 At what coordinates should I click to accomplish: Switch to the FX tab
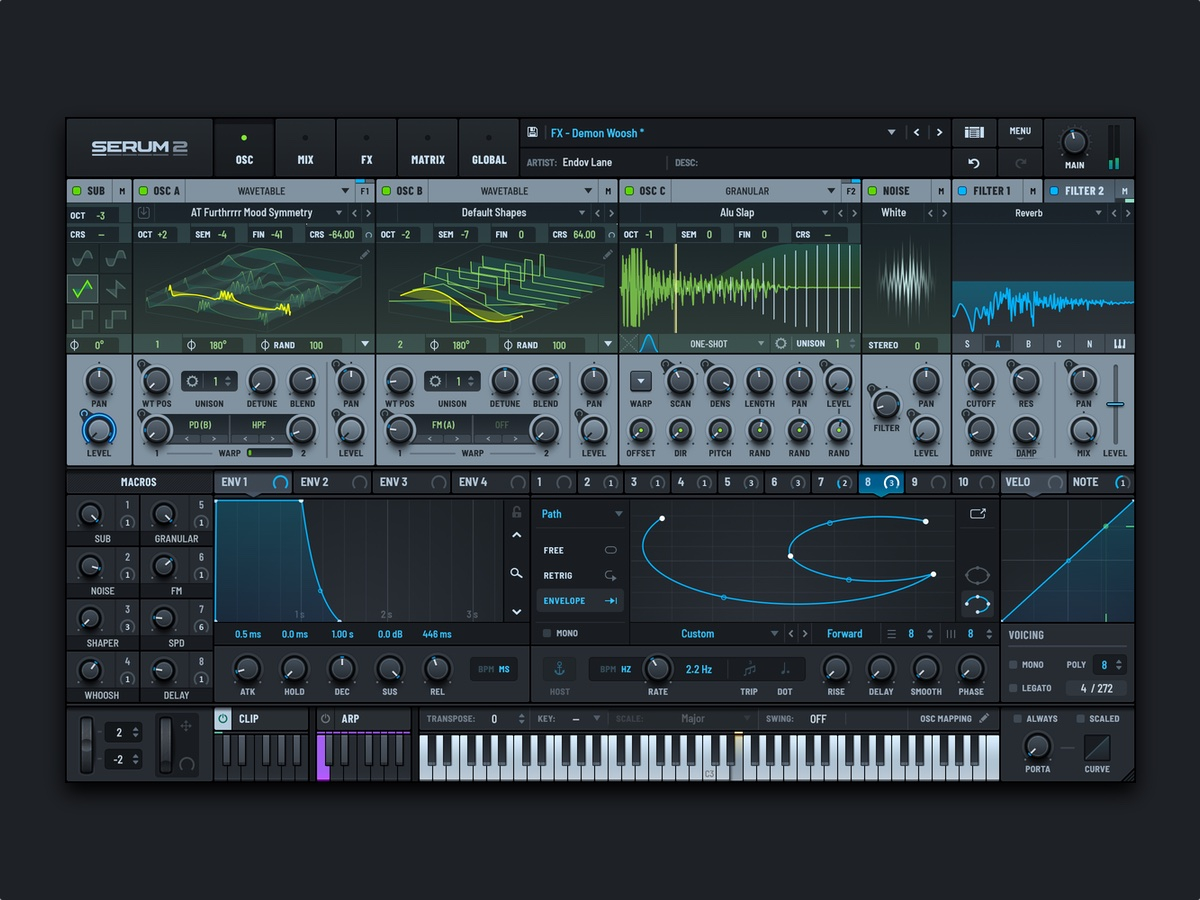(366, 148)
